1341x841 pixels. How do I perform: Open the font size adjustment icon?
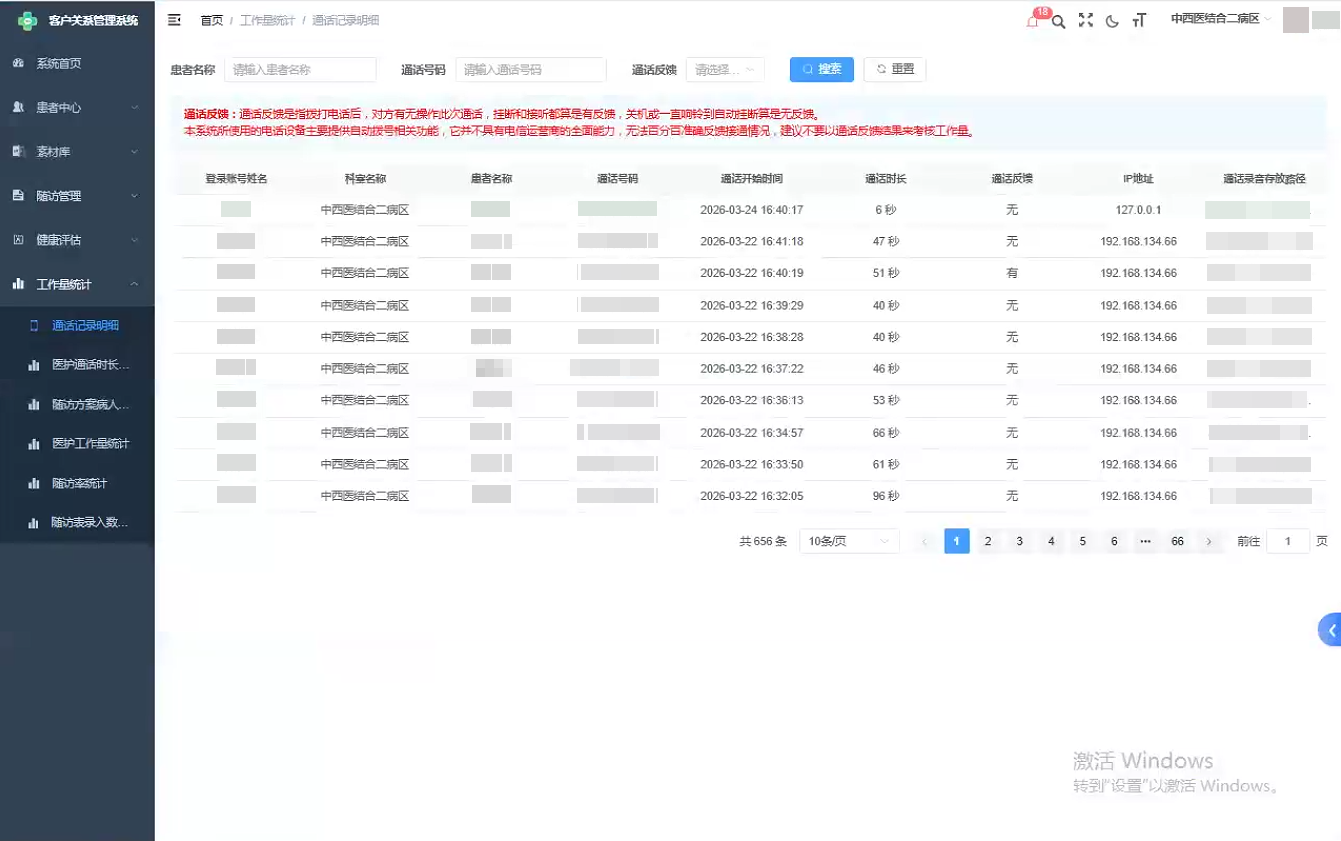[1139, 21]
